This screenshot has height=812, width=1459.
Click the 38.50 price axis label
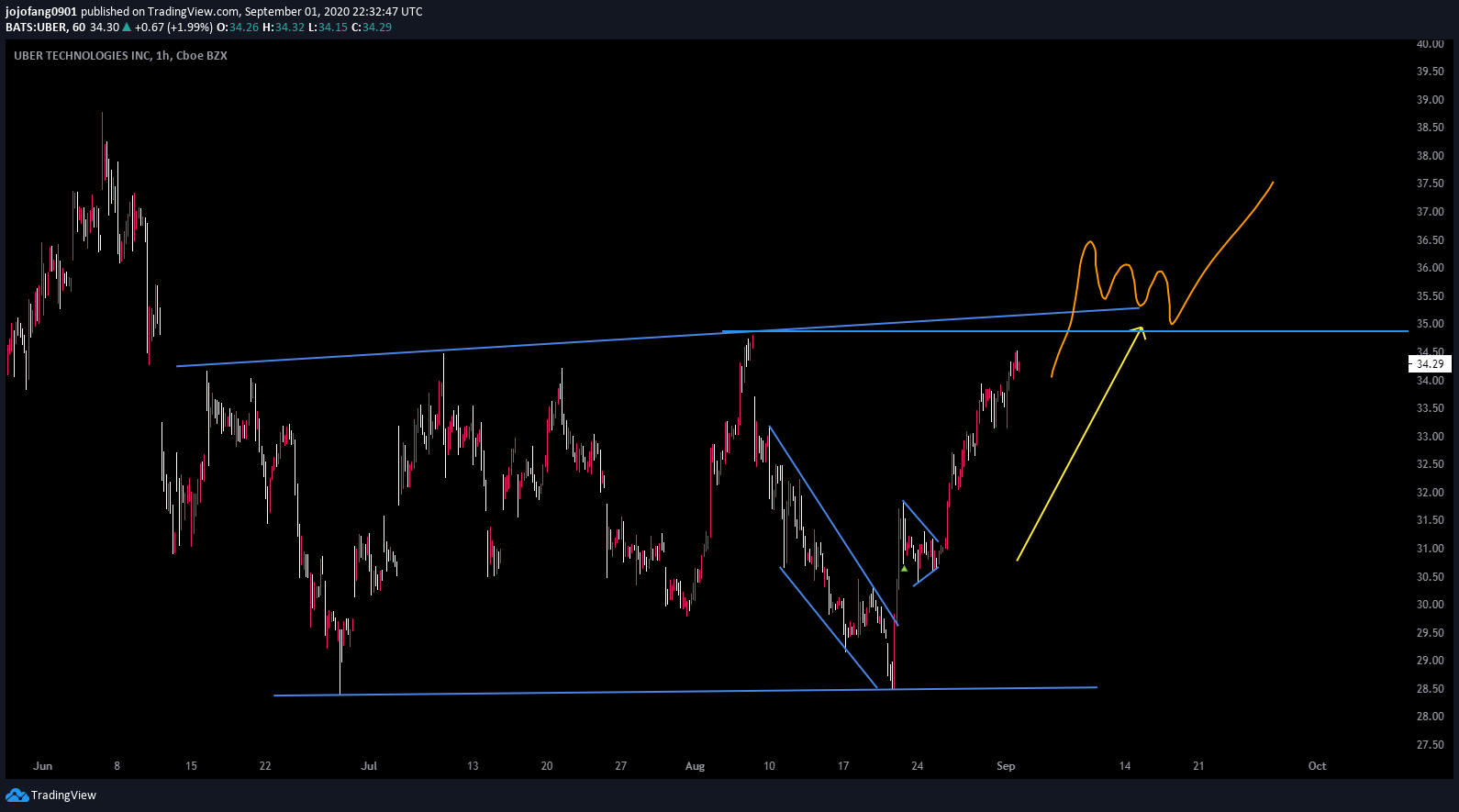pos(1430,128)
